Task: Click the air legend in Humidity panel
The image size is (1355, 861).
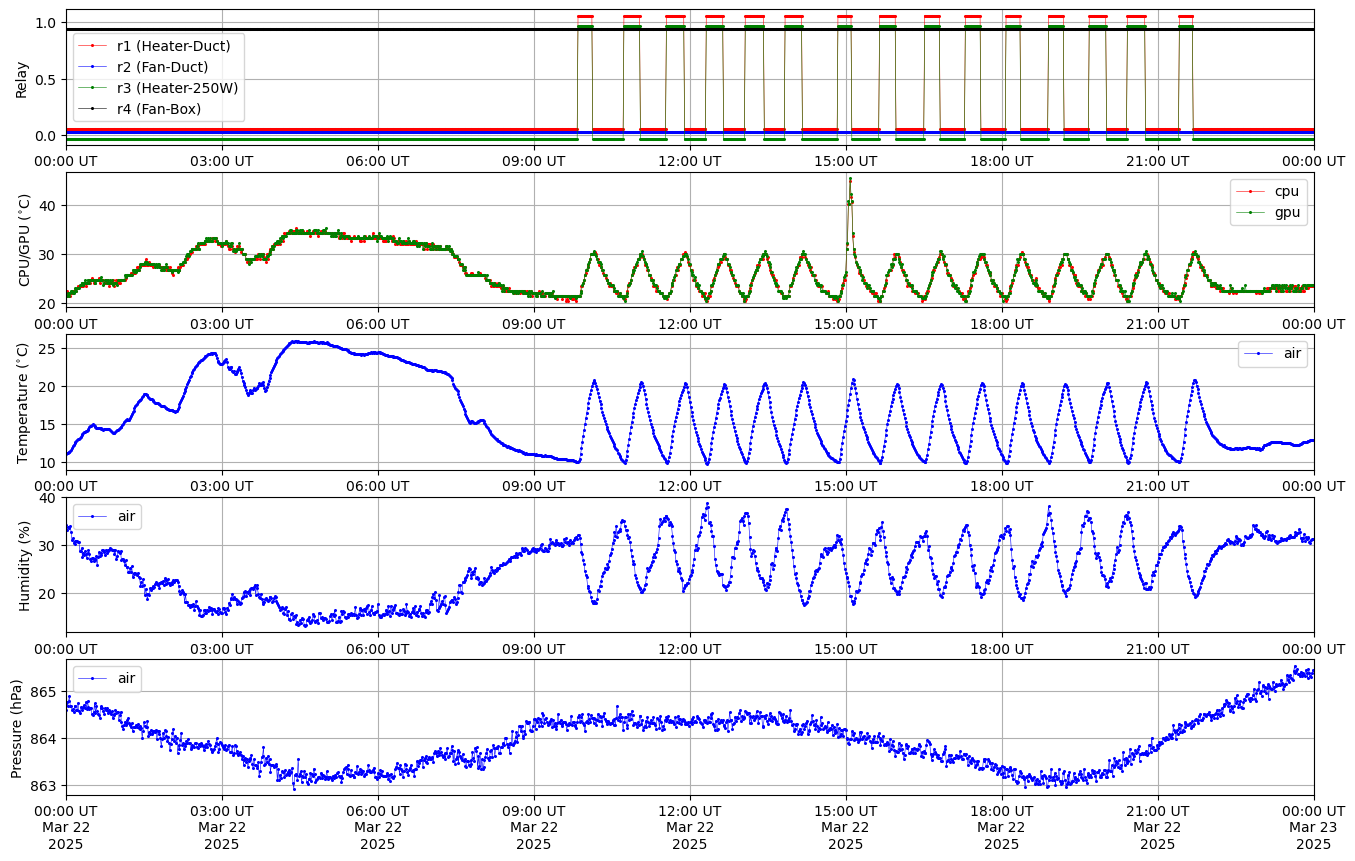Action: (106, 516)
